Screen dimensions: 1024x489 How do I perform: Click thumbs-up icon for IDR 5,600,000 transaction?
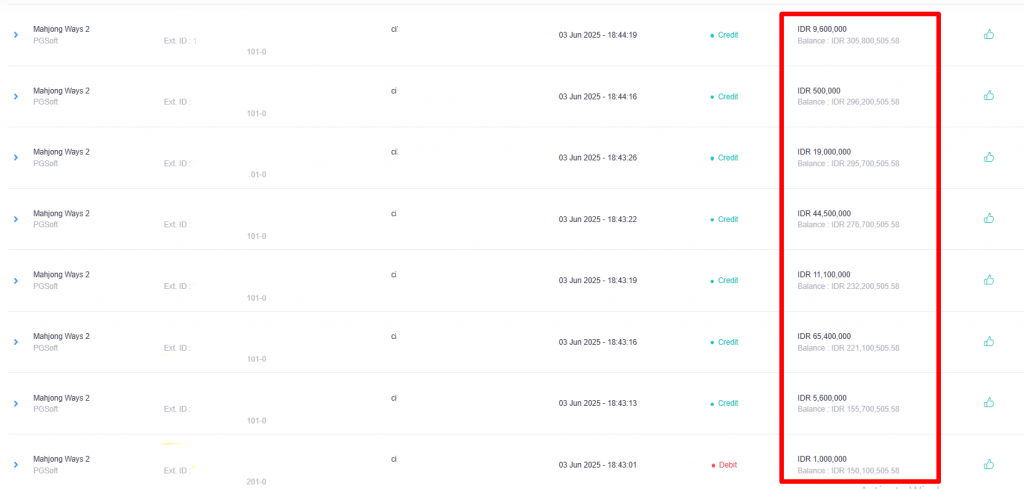[x=989, y=402]
